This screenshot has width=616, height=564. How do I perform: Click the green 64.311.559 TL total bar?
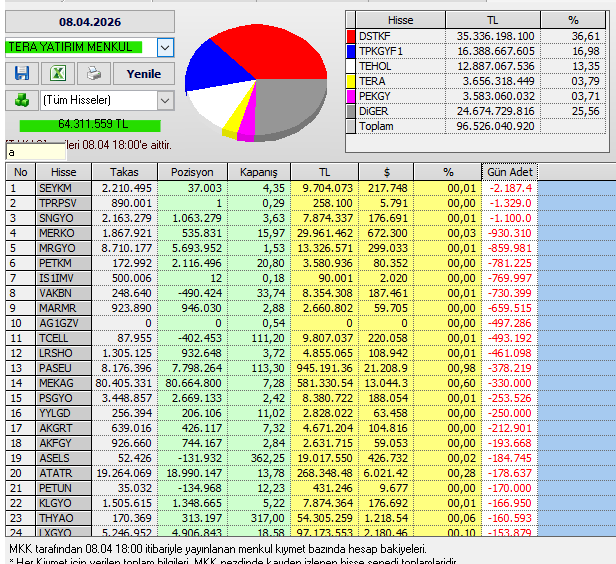[x=90, y=125]
